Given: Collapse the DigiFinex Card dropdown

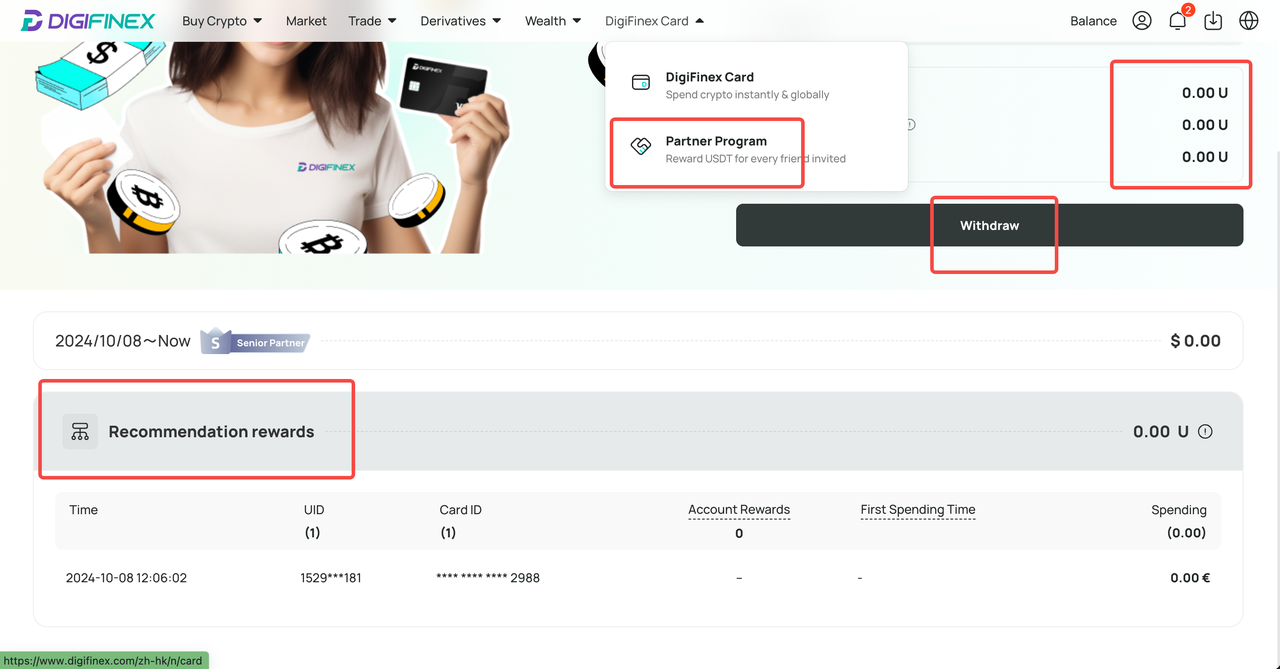Looking at the screenshot, I should tap(654, 21).
